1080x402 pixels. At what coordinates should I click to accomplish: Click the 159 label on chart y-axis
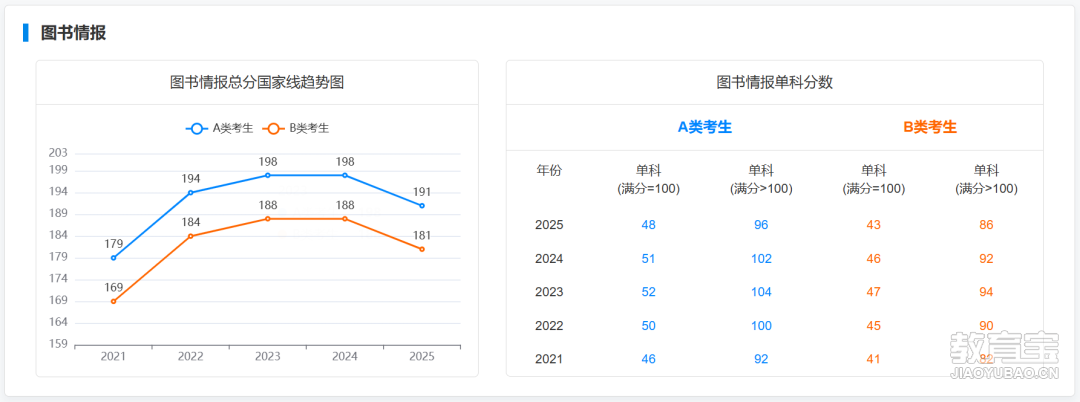point(58,344)
